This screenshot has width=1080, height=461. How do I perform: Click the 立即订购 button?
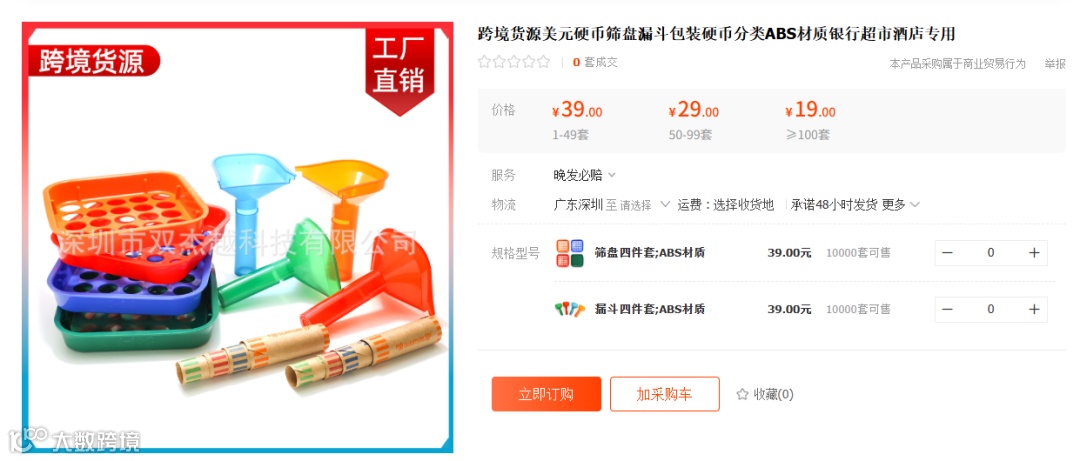coord(546,394)
